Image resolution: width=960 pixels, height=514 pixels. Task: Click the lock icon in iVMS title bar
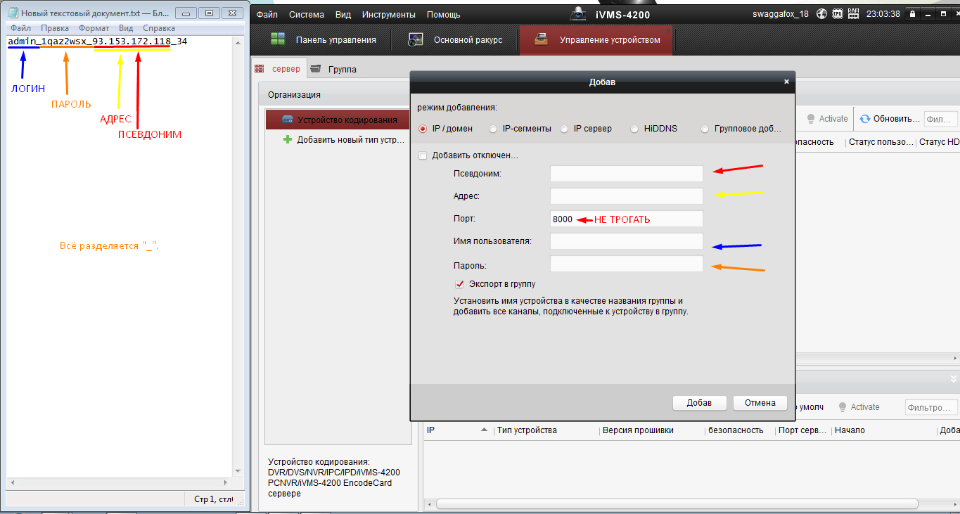tap(912, 13)
